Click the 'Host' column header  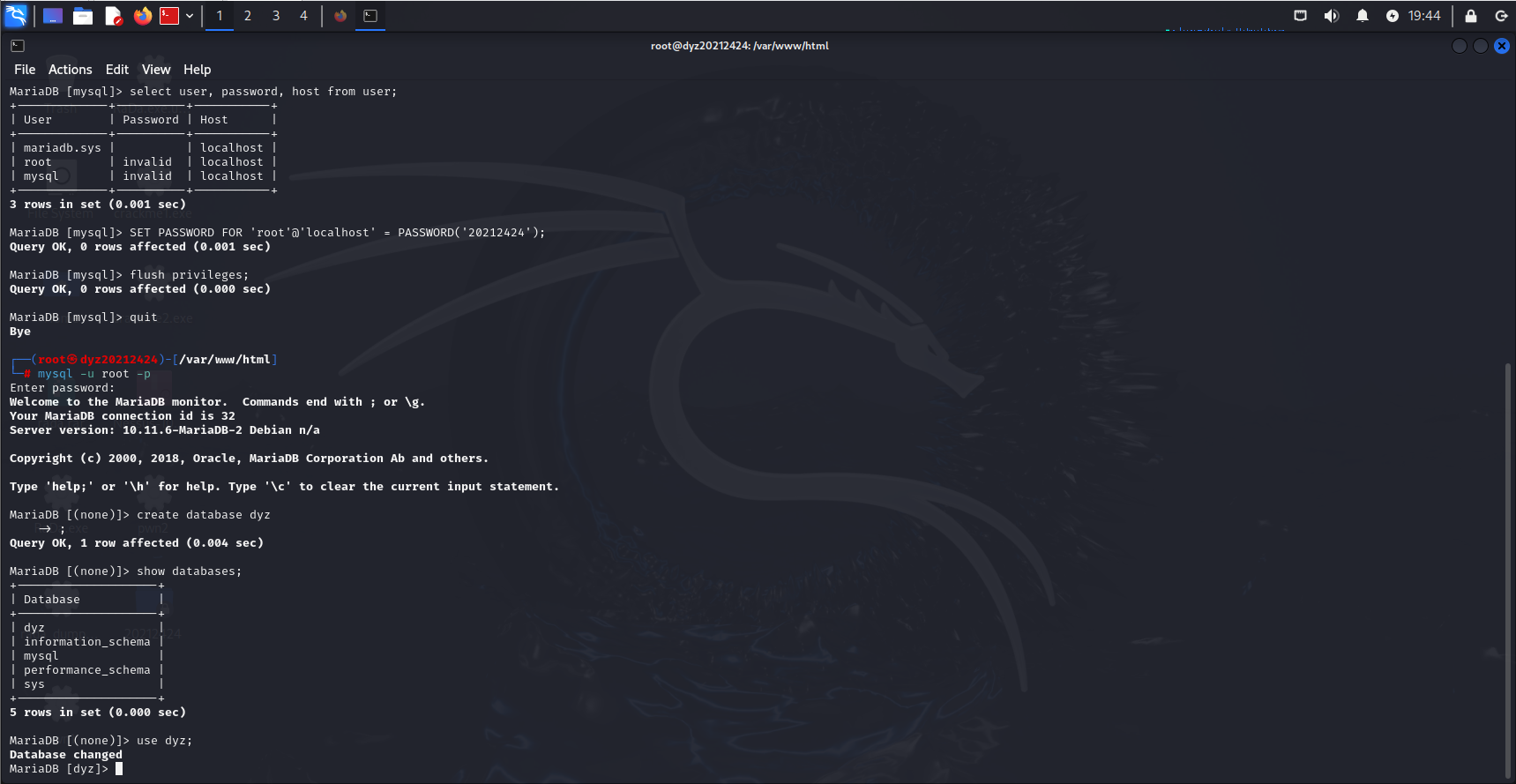[x=214, y=120]
